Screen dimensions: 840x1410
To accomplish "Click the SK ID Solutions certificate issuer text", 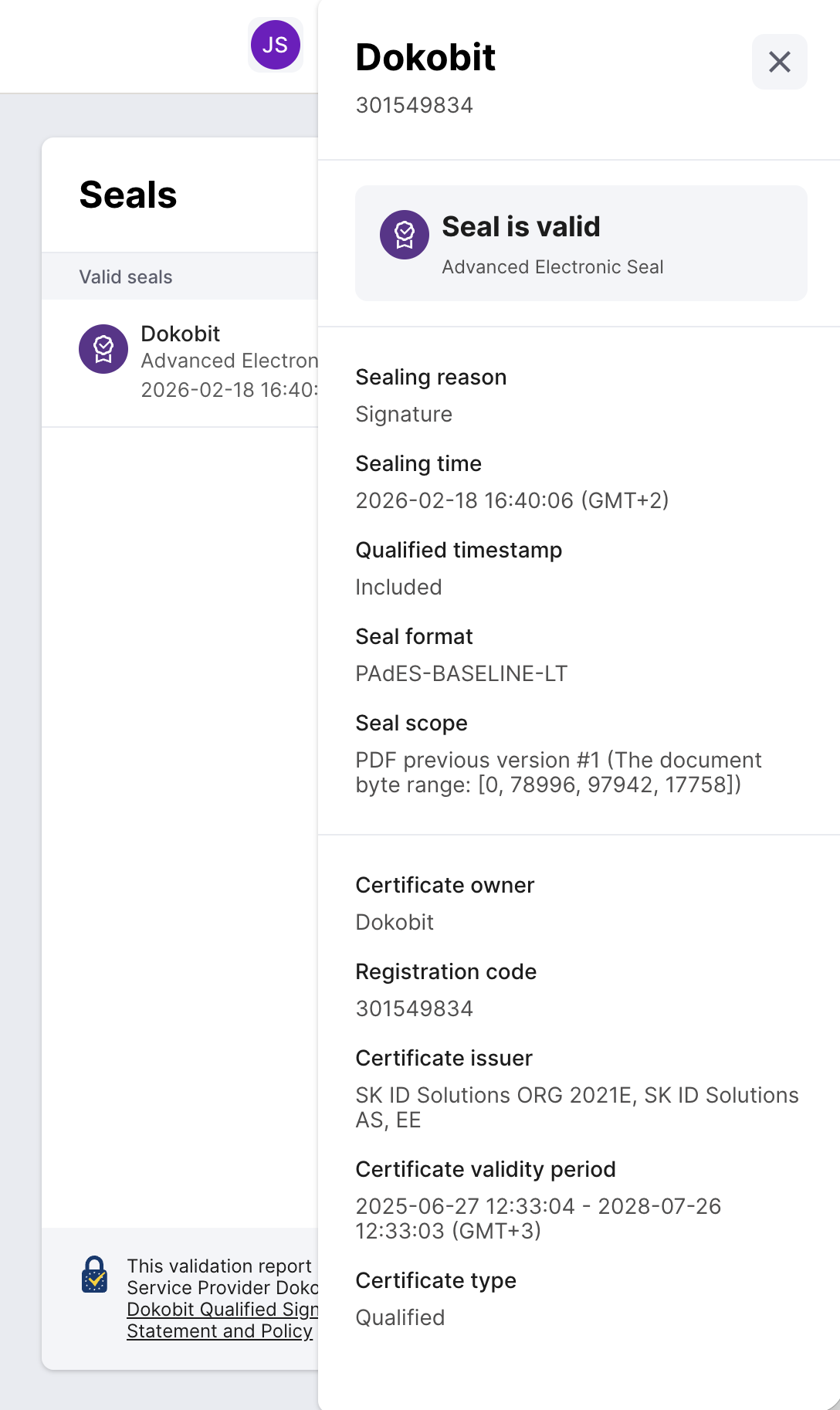I will click(x=577, y=1107).
